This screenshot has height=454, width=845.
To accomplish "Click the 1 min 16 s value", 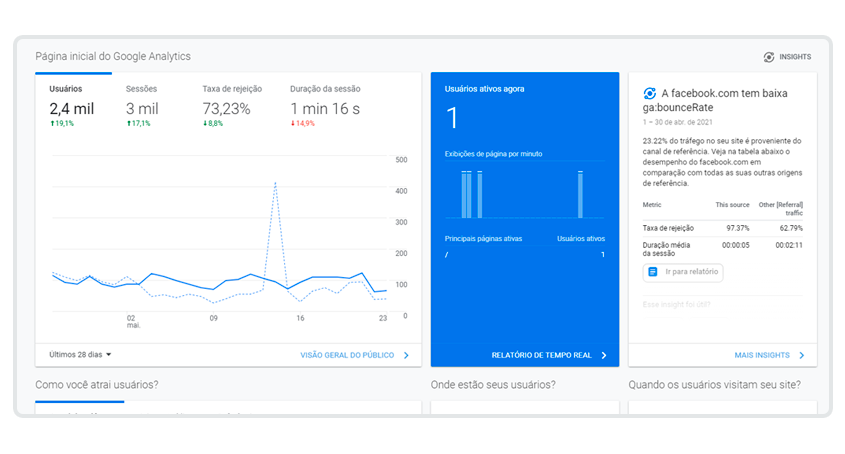I will 325,109.
